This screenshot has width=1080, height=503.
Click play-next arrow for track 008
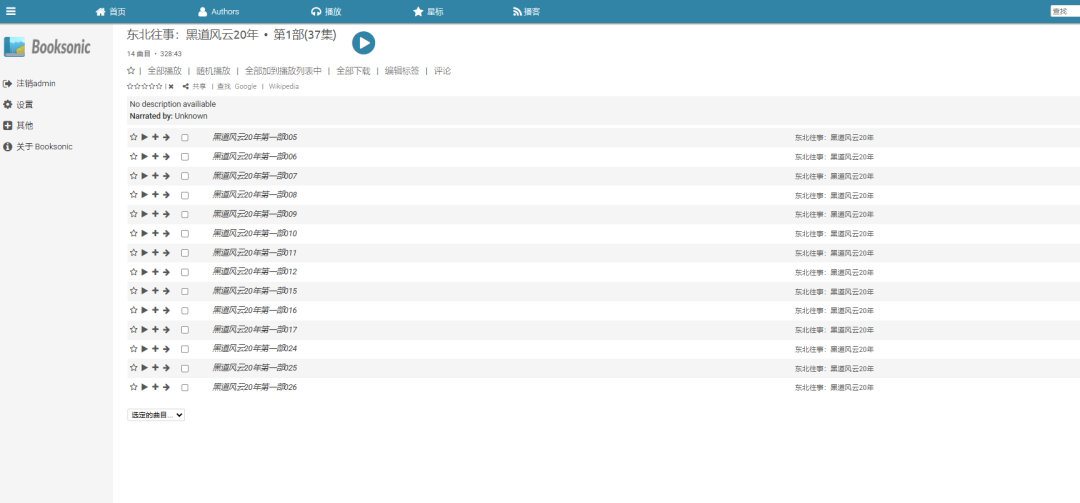pyautogui.click(x=166, y=194)
